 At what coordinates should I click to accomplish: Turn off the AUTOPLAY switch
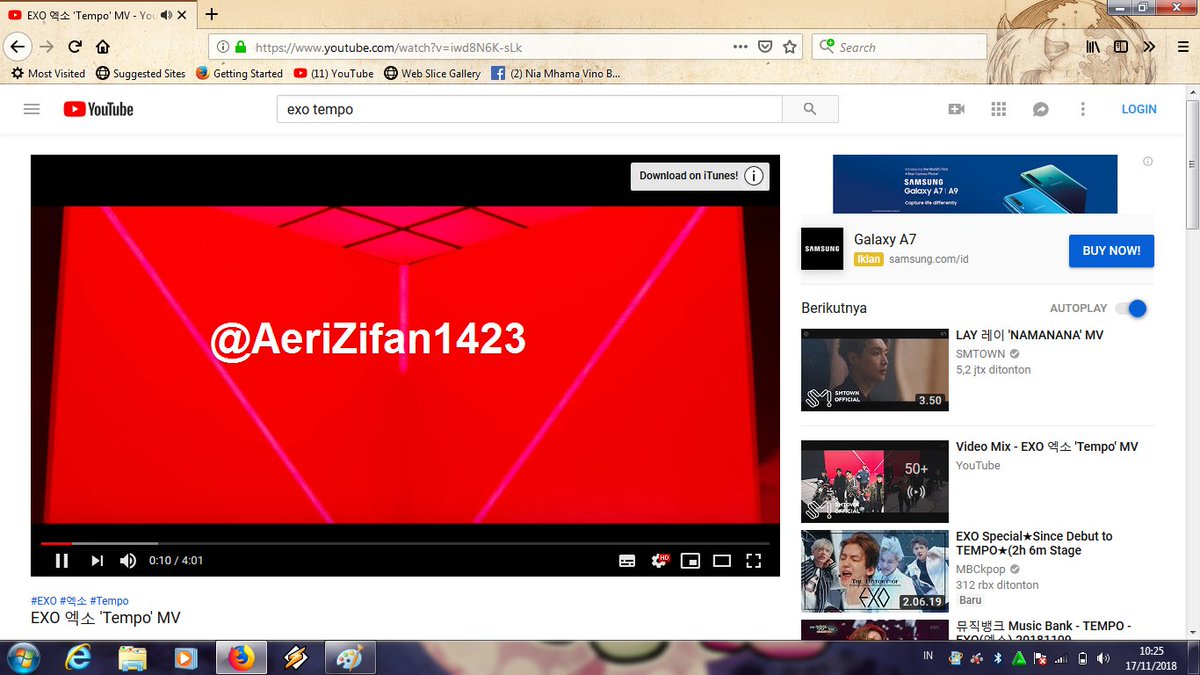[x=1131, y=308]
